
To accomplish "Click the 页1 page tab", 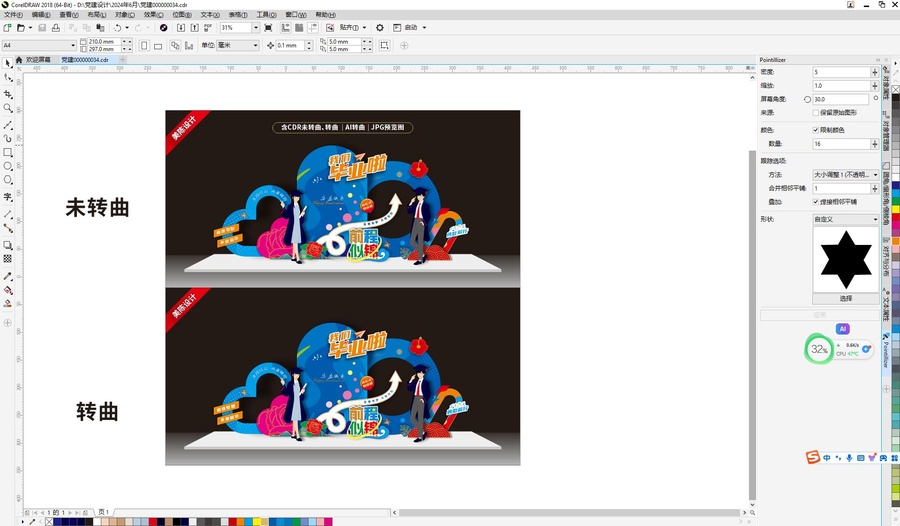I will [104, 512].
